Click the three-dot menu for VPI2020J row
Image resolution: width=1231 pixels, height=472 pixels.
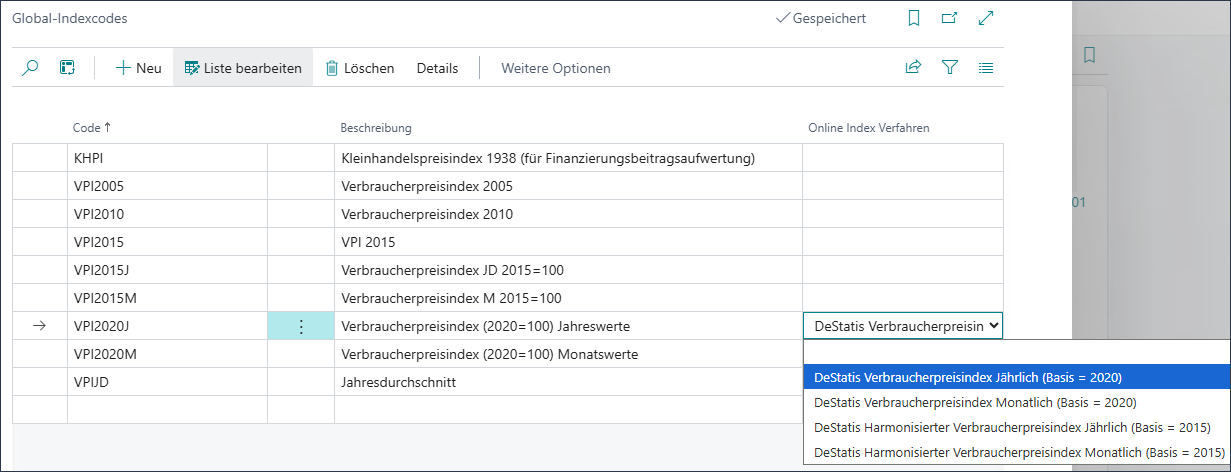pyautogui.click(x=301, y=326)
